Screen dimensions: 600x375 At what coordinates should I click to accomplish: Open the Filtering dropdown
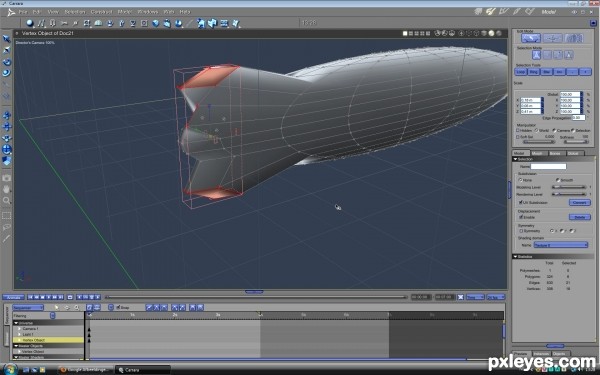53,316
